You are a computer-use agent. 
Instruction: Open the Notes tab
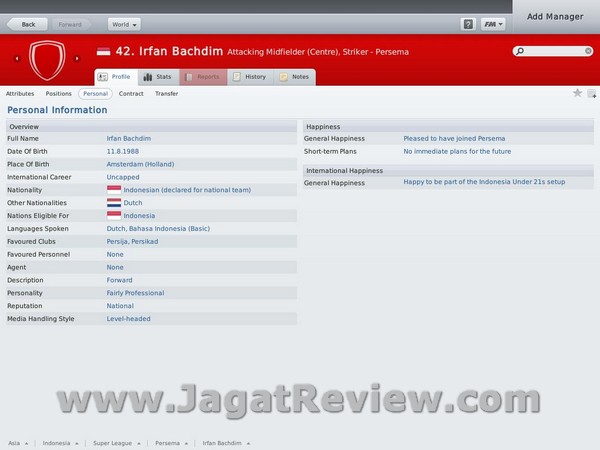294,77
